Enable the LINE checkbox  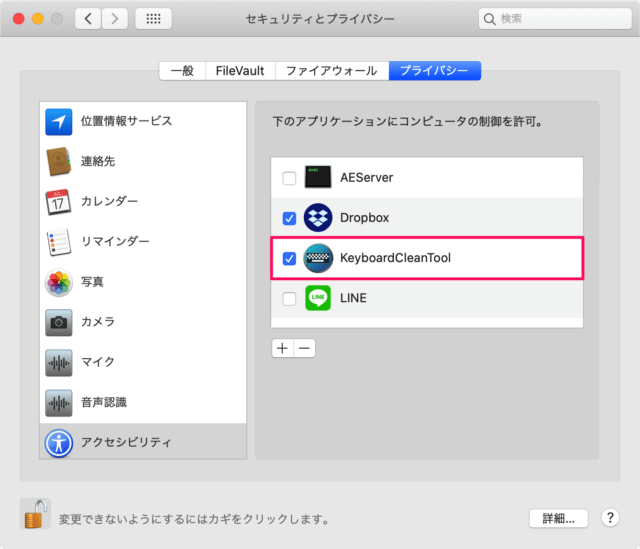pyautogui.click(x=289, y=299)
